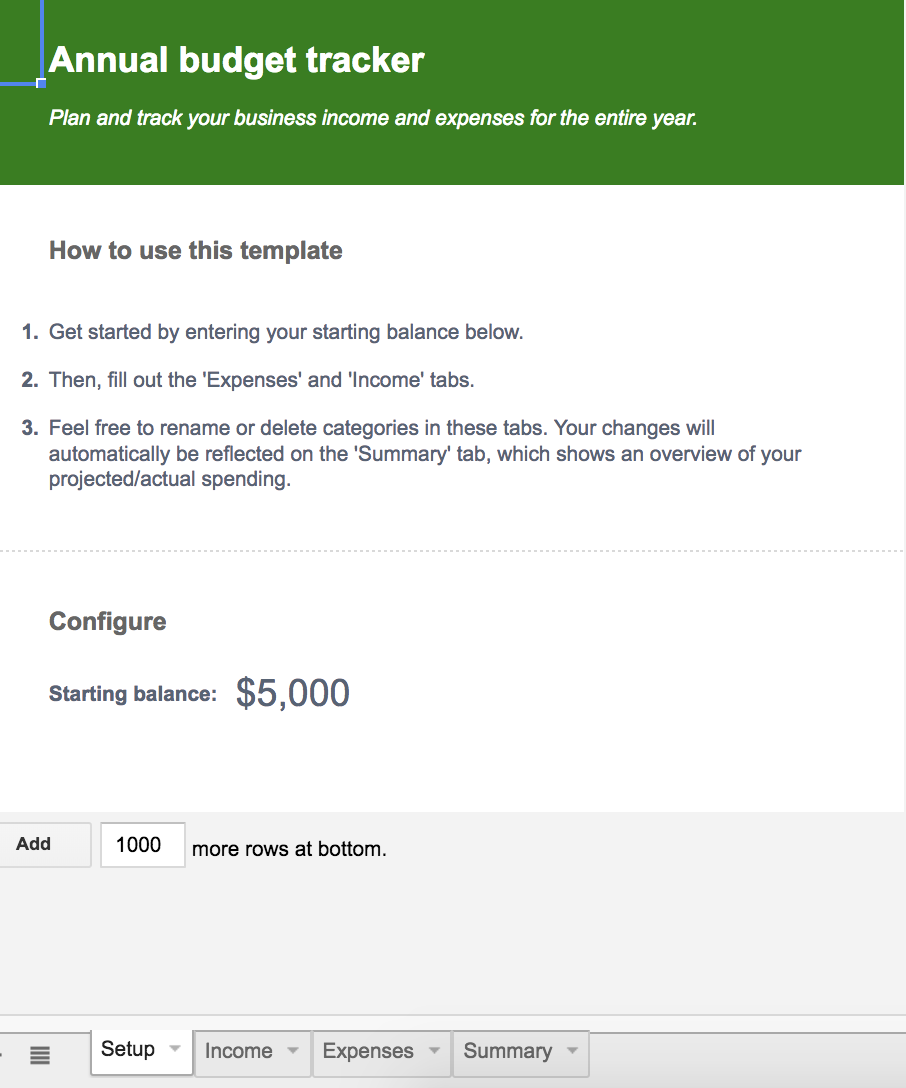Click the 'Starting balance:' label cell
906x1088 pixels.
(x=133, y=694)
